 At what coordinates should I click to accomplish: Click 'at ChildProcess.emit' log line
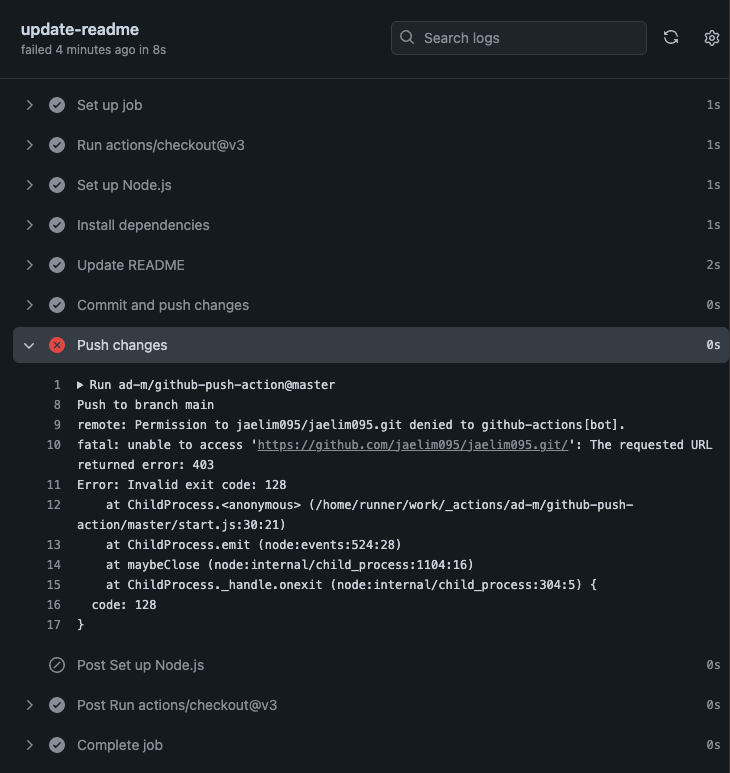[x=253, y=545]
